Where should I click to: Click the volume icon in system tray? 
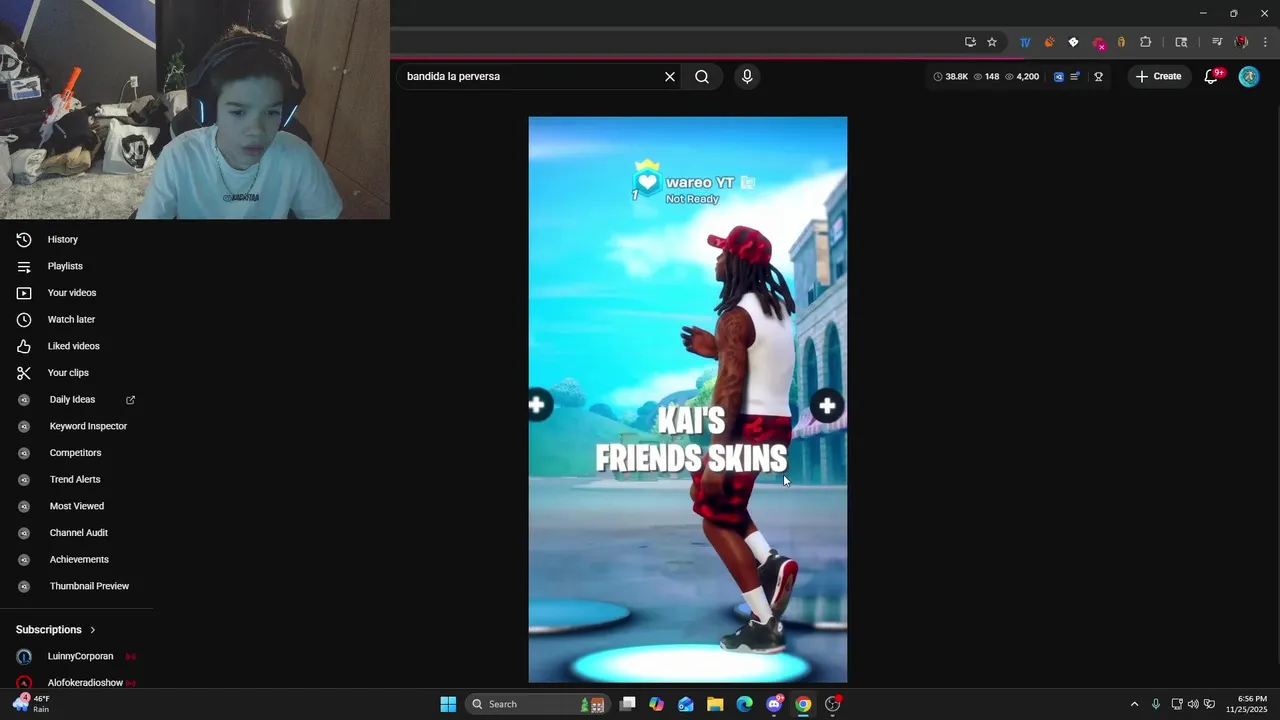(1193, 704)
